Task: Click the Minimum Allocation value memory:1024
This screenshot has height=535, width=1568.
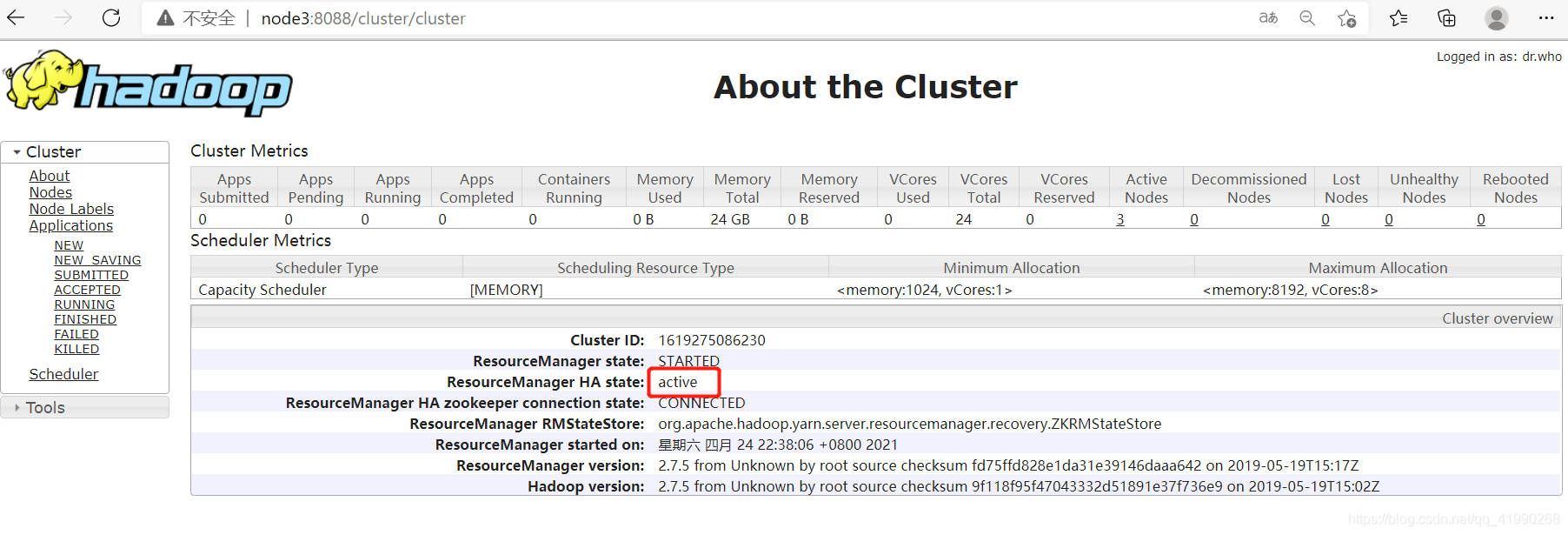Action: [x=925, y=290]
